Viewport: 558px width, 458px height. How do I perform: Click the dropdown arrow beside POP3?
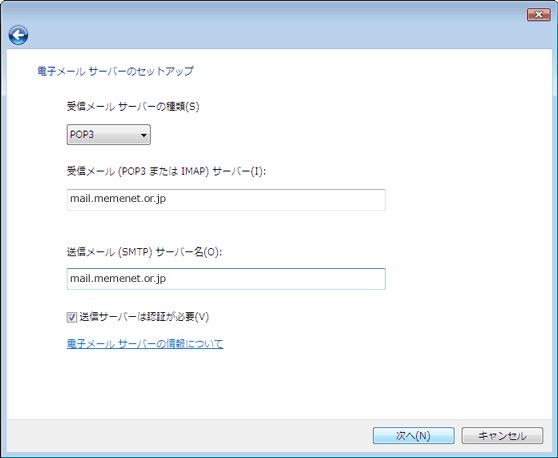[143, 135]
